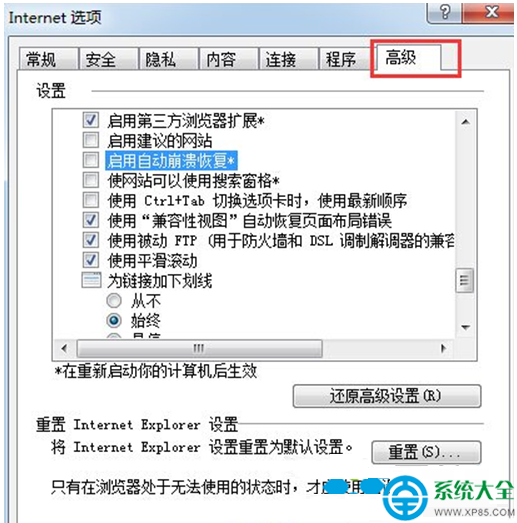Image resolution: width=517 pixels, height=523 pixels.
Task: Open the 安全 tab
Action: click(x=108, y=59)
